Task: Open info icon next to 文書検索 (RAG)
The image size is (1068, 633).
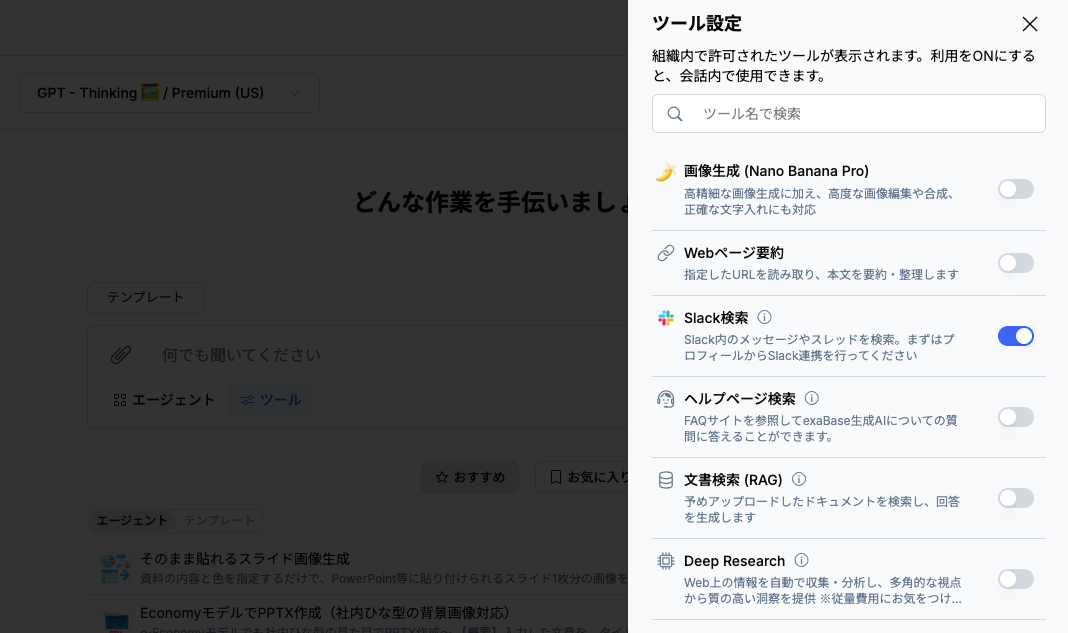Action: tap(799, 479)
